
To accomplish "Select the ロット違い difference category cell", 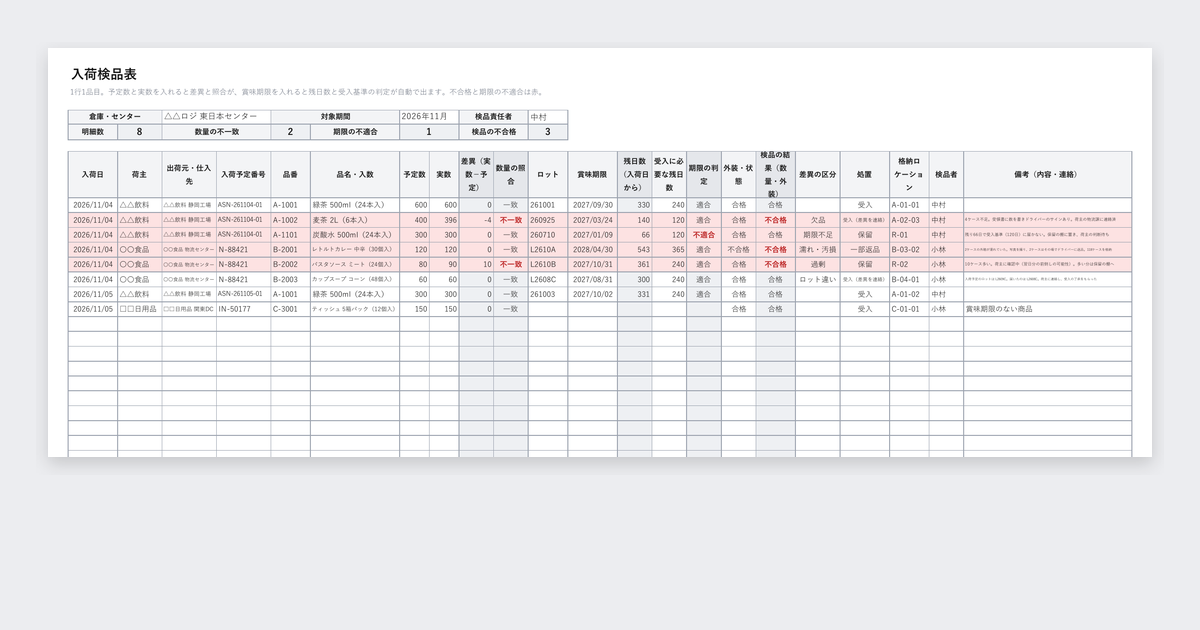I will [x=818, y=280].
